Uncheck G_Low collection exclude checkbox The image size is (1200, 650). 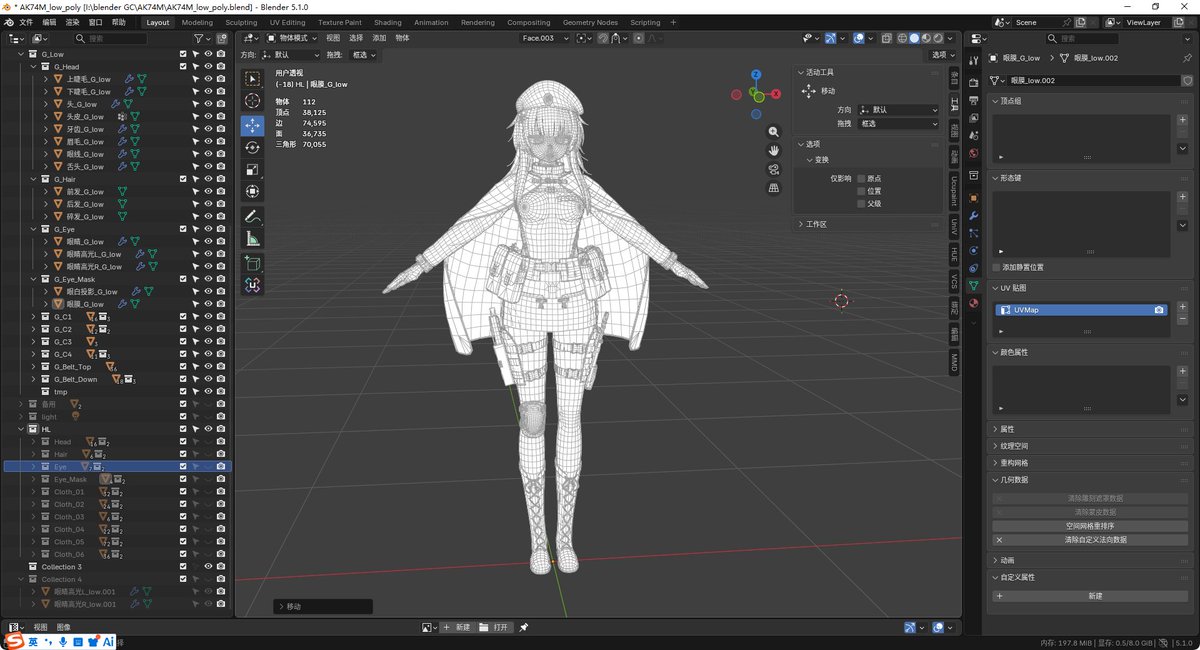click(183, 54)
